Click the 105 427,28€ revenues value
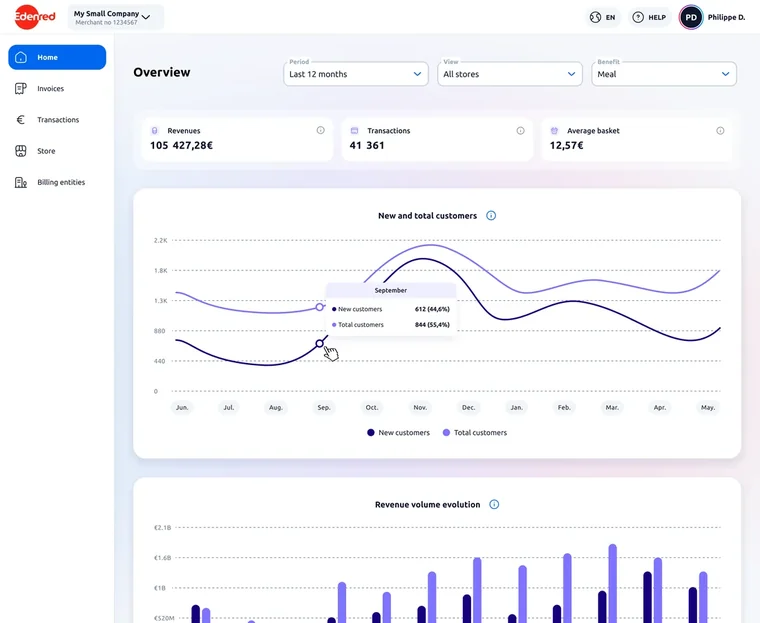The image size is (760, 623). click(181, 145)
